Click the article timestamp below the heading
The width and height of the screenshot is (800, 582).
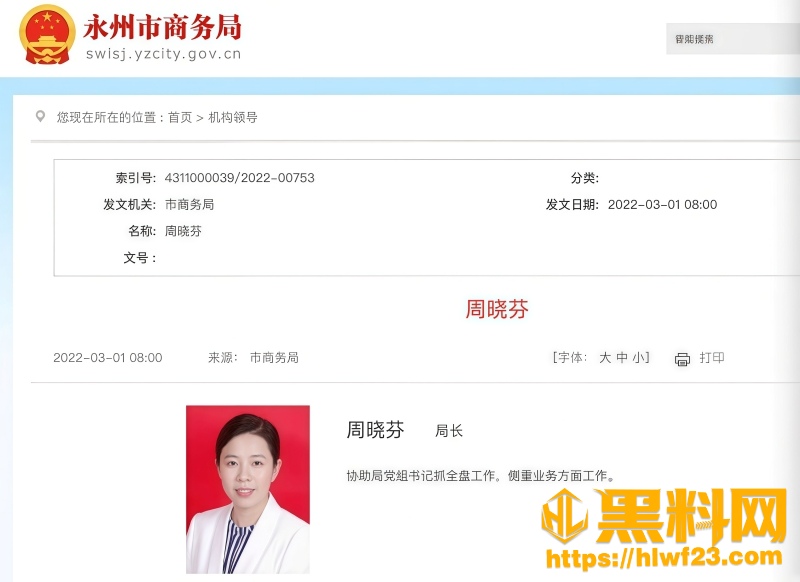pyautogui.click(x=108, y=358)
